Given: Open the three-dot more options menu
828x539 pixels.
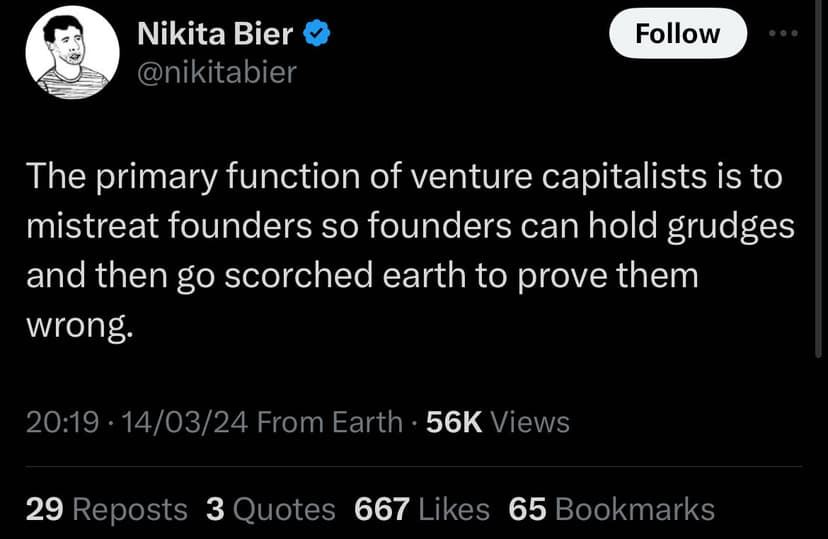Looking at the screenshot, I should (x=787, y=33).
